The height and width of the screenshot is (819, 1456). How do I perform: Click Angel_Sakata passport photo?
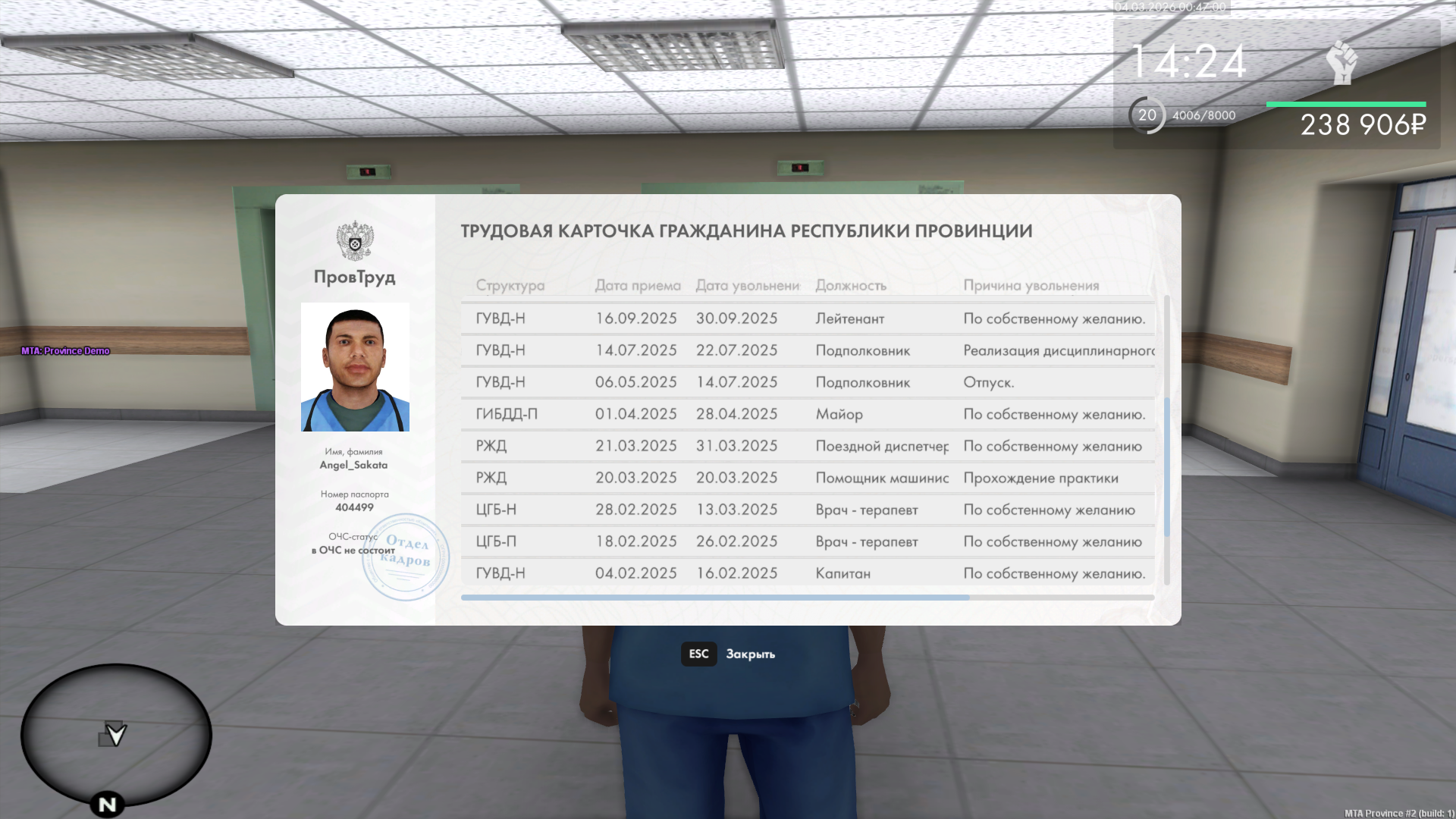pos(355,367)
